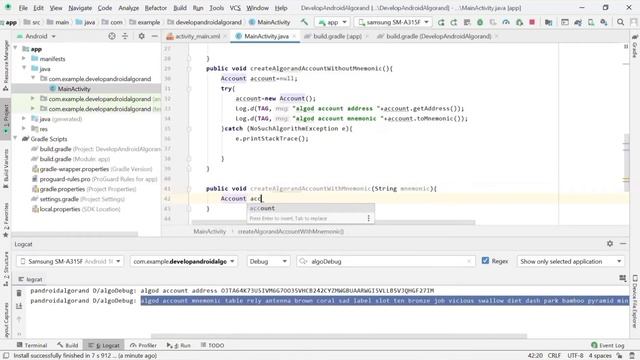Image resolution: width=640 pixels, height=360 pixels.
Task: Open the Debug log level dropdown
Action: 268,261
